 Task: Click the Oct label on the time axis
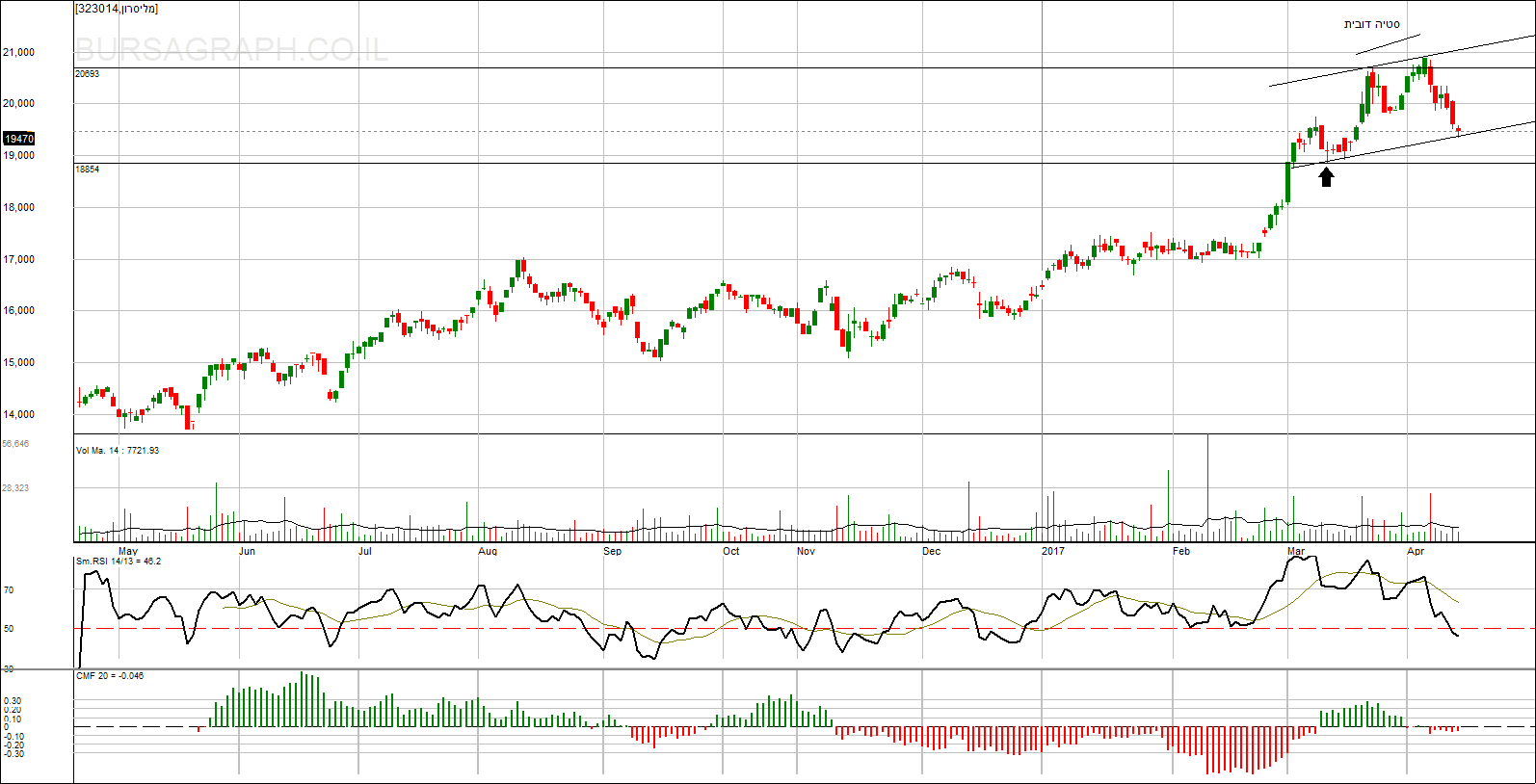tap(731, 552)
